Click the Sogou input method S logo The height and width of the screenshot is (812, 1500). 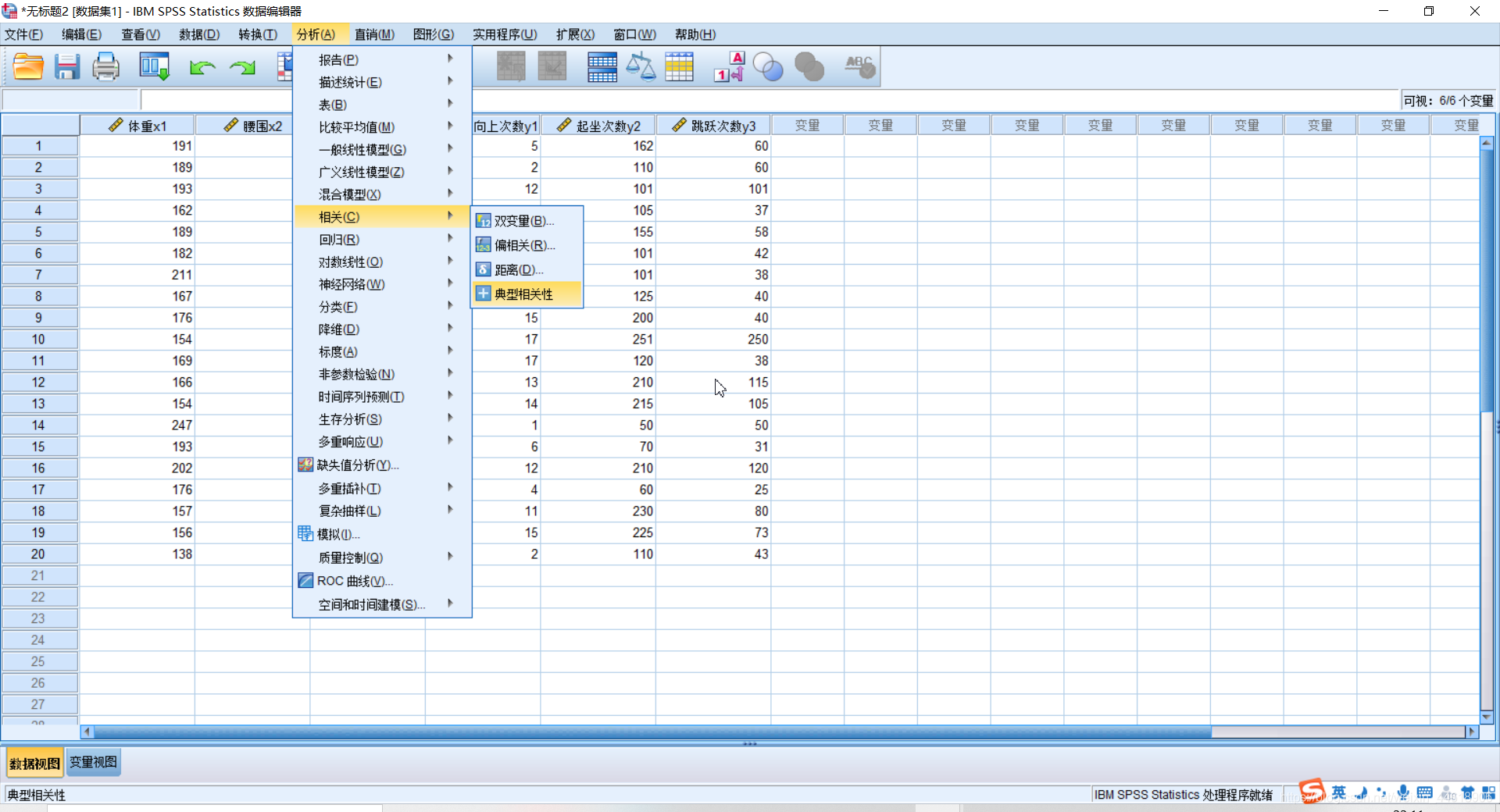(1312, 792)
